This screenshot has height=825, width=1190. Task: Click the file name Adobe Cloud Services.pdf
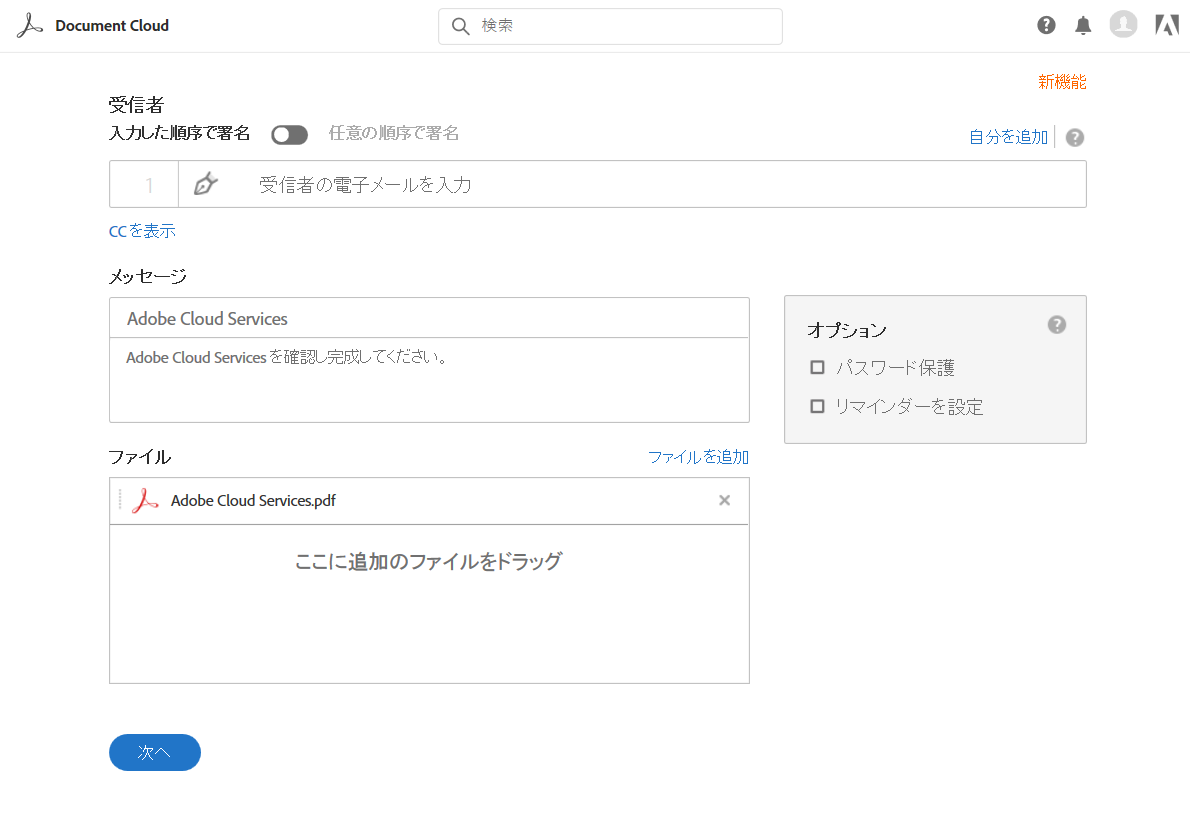253,501
